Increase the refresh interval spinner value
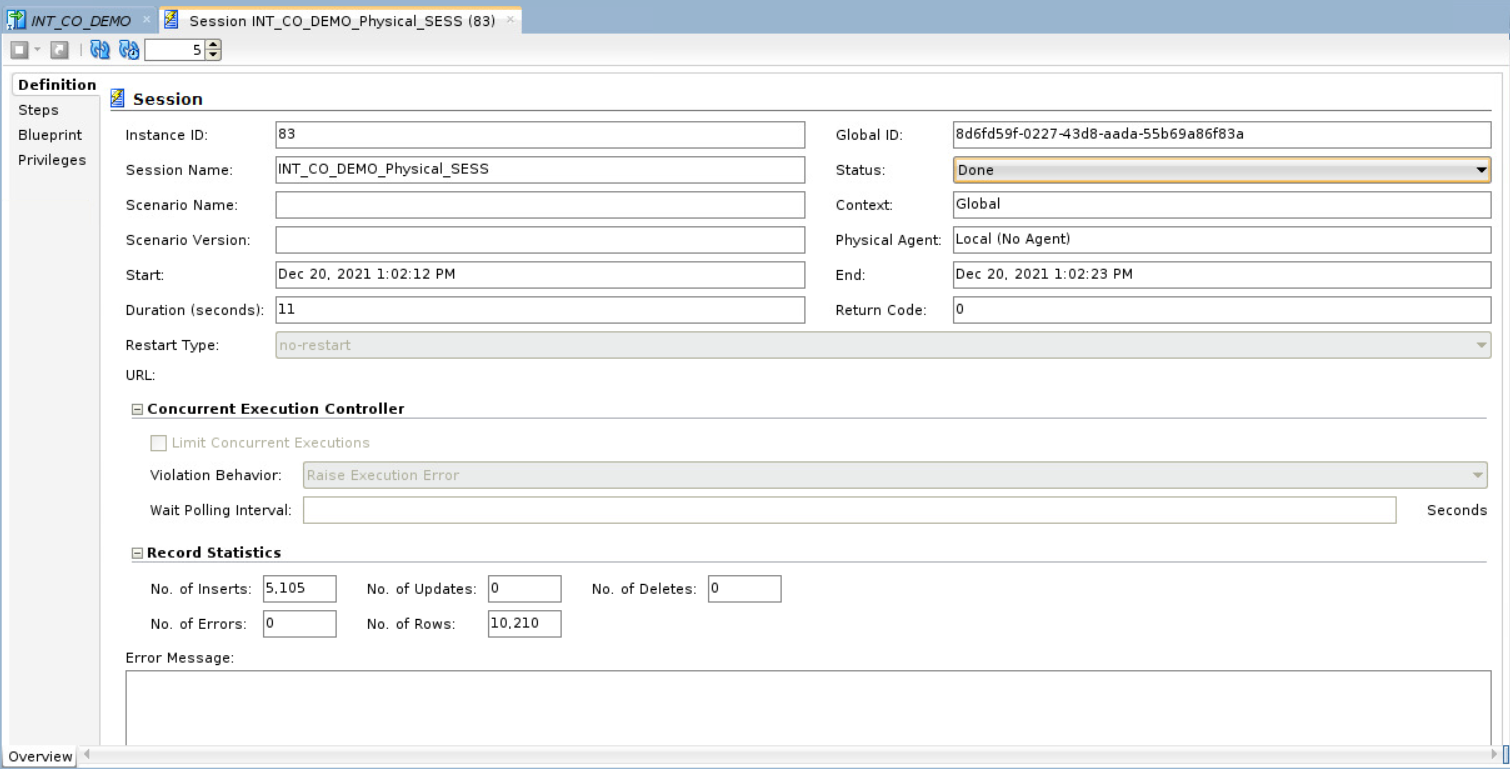This screenshot has height=769, width=1510. click(x=213, y=46)
